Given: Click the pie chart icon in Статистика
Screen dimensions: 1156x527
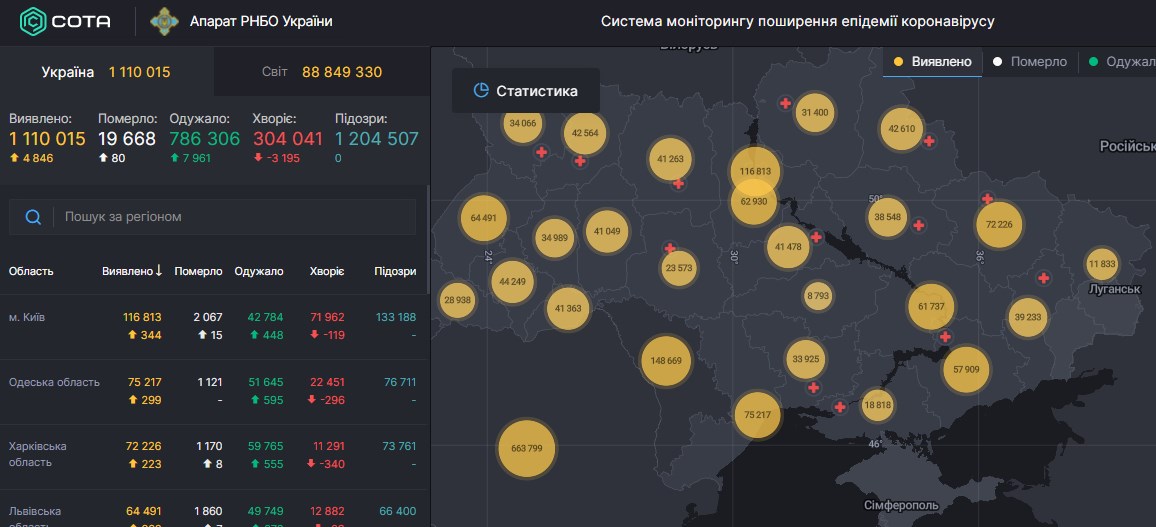Looking at the screenshot, I should (481, 91).
